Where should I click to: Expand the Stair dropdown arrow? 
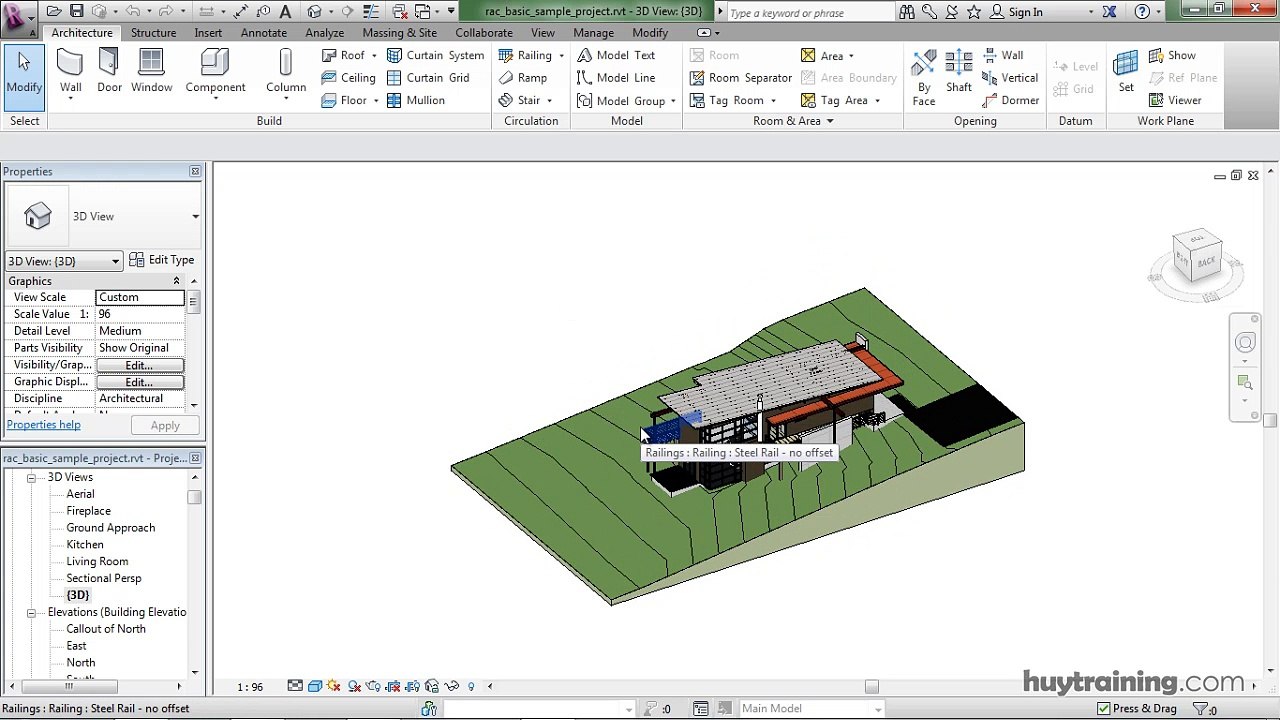coord(549,100)
